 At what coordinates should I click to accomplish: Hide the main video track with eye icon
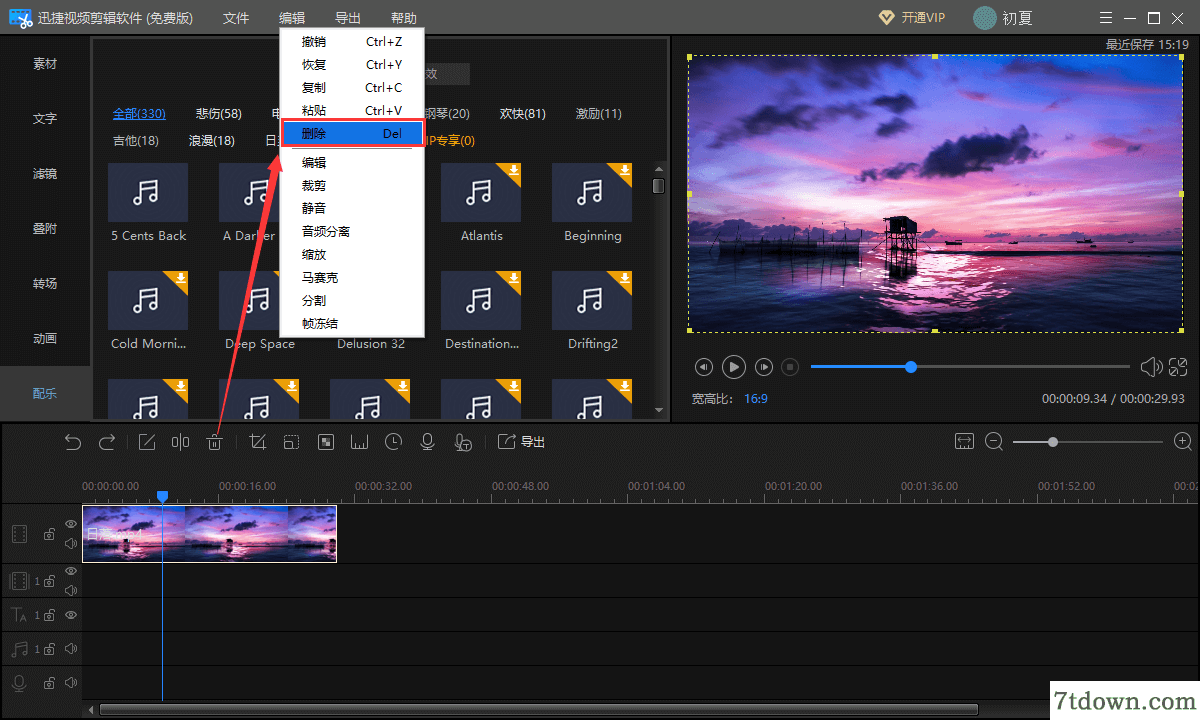pyautogui.click(x=71, y=524)
